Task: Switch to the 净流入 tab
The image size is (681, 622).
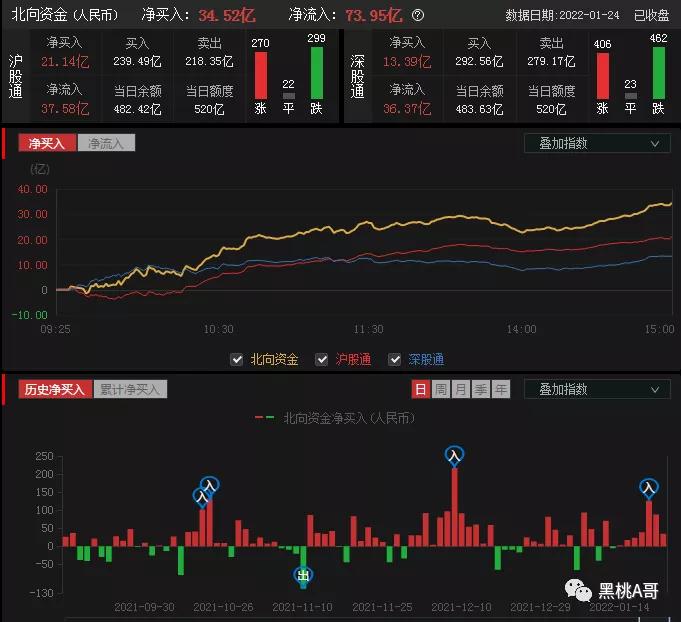Action: pos(106,143)
